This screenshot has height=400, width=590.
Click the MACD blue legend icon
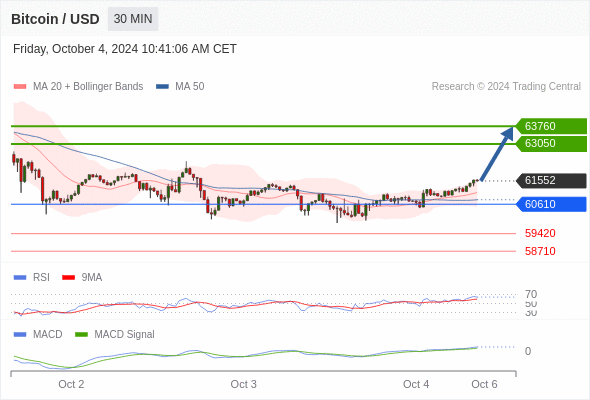pos(20,335)
